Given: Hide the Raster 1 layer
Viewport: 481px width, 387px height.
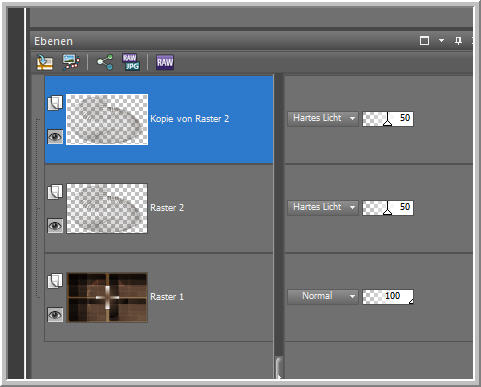Looking at the screenshot, I should (x=55, y=314).
